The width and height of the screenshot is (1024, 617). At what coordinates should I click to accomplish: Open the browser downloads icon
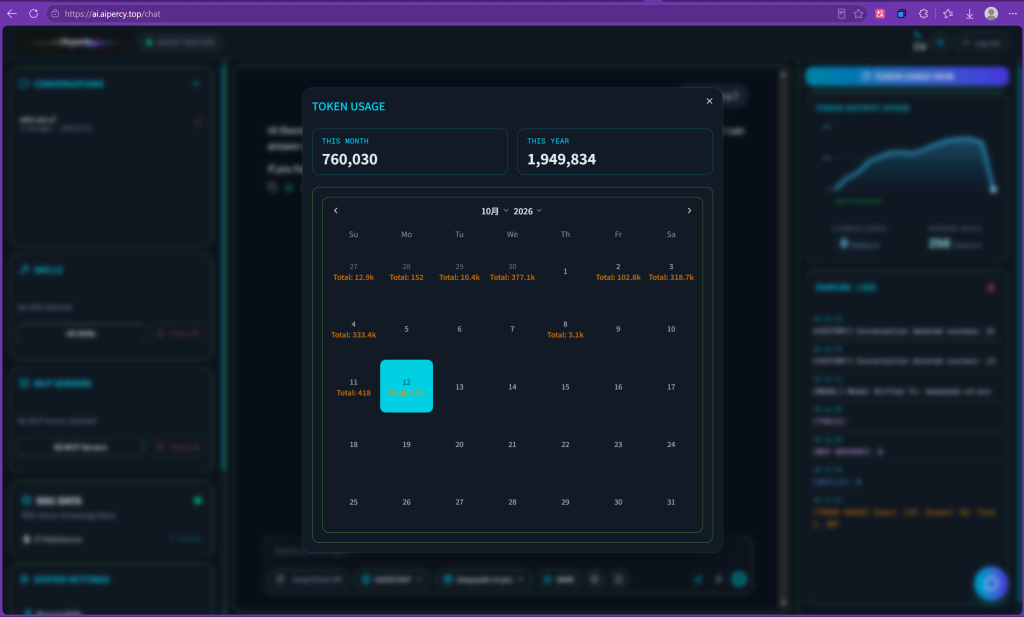(x=970, y=14)
